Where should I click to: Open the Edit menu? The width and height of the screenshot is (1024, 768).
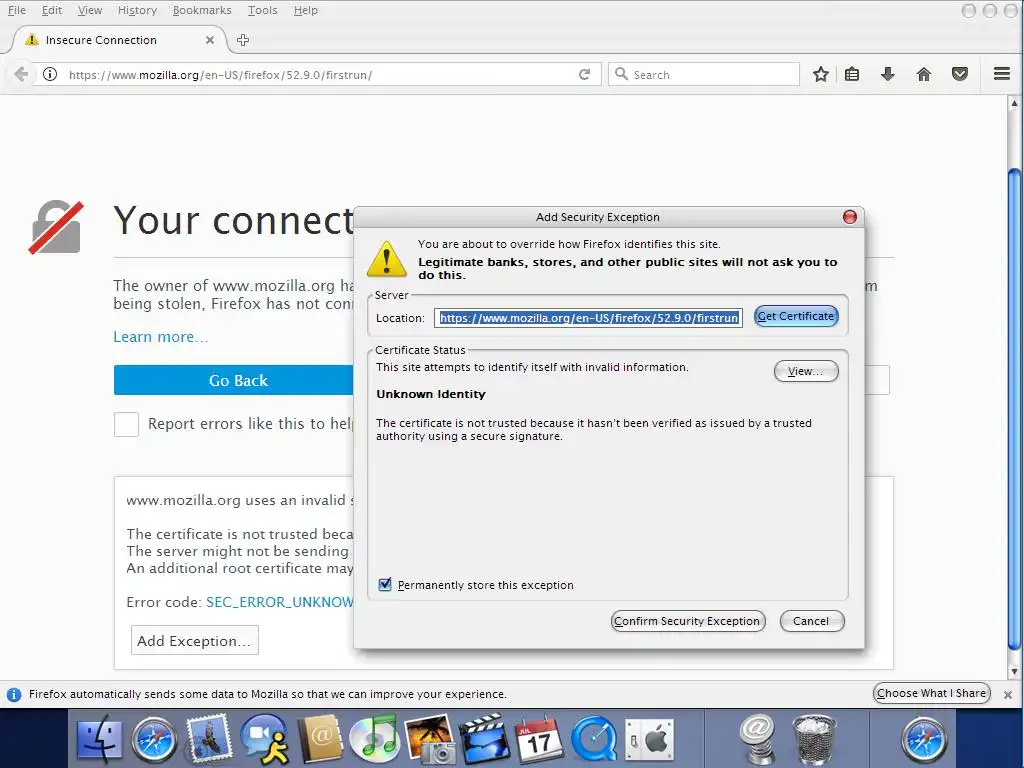tap(52, 10)
